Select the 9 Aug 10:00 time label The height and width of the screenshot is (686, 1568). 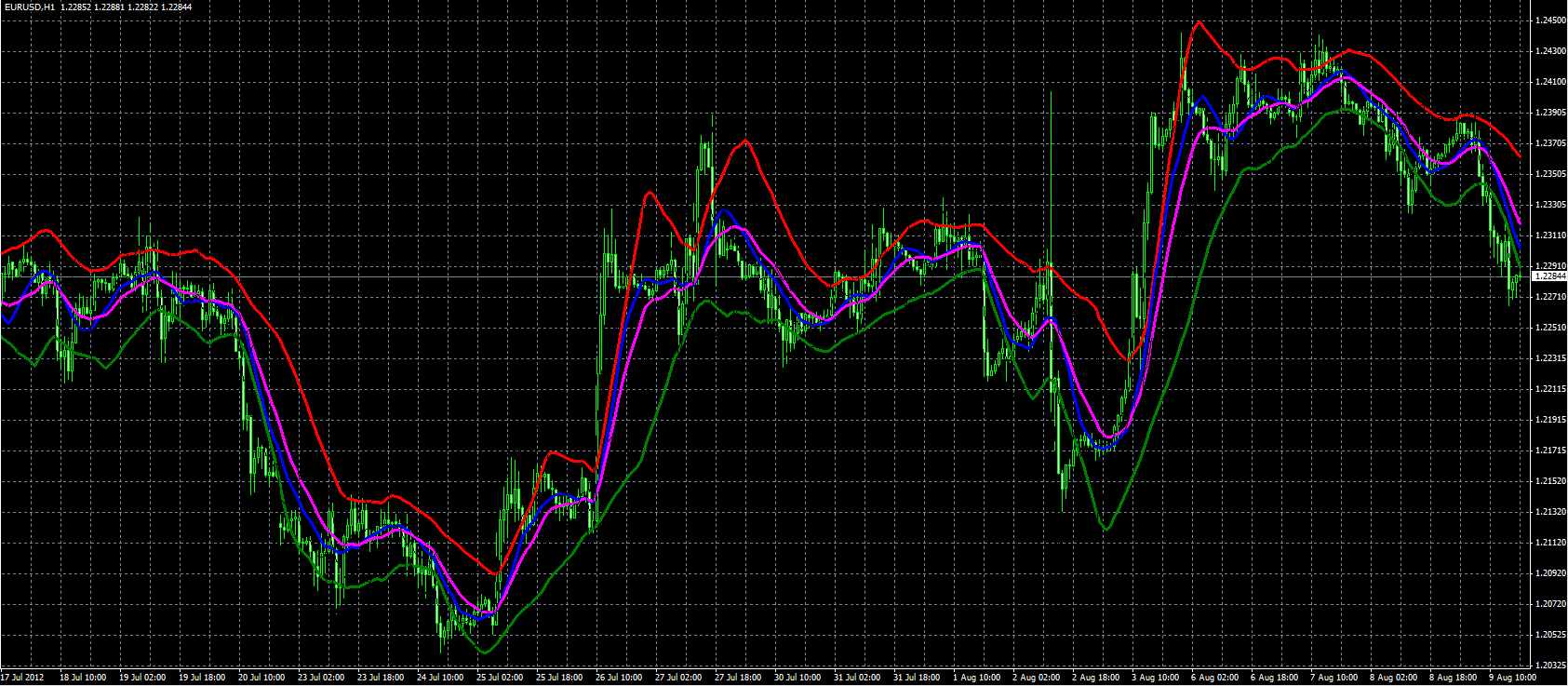coord(1512,678)
